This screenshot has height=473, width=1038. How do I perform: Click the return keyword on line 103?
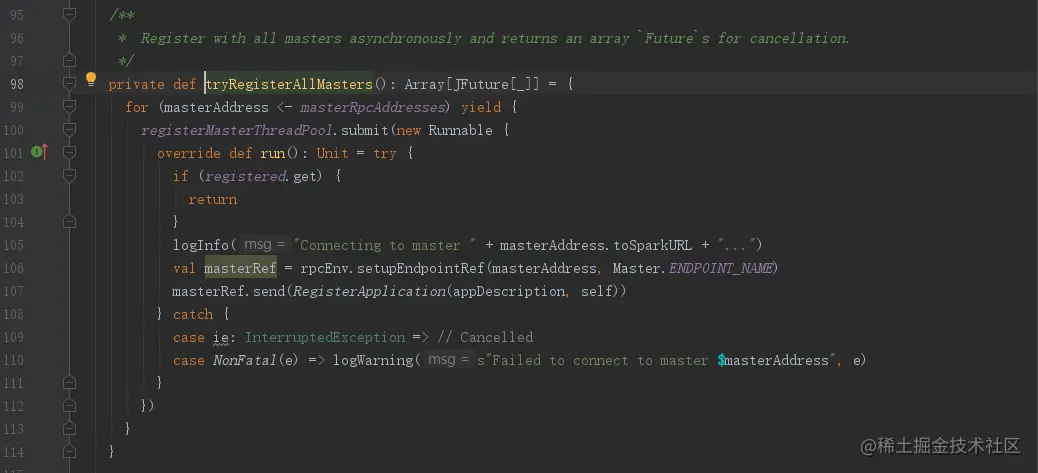[x=212, y=199]
